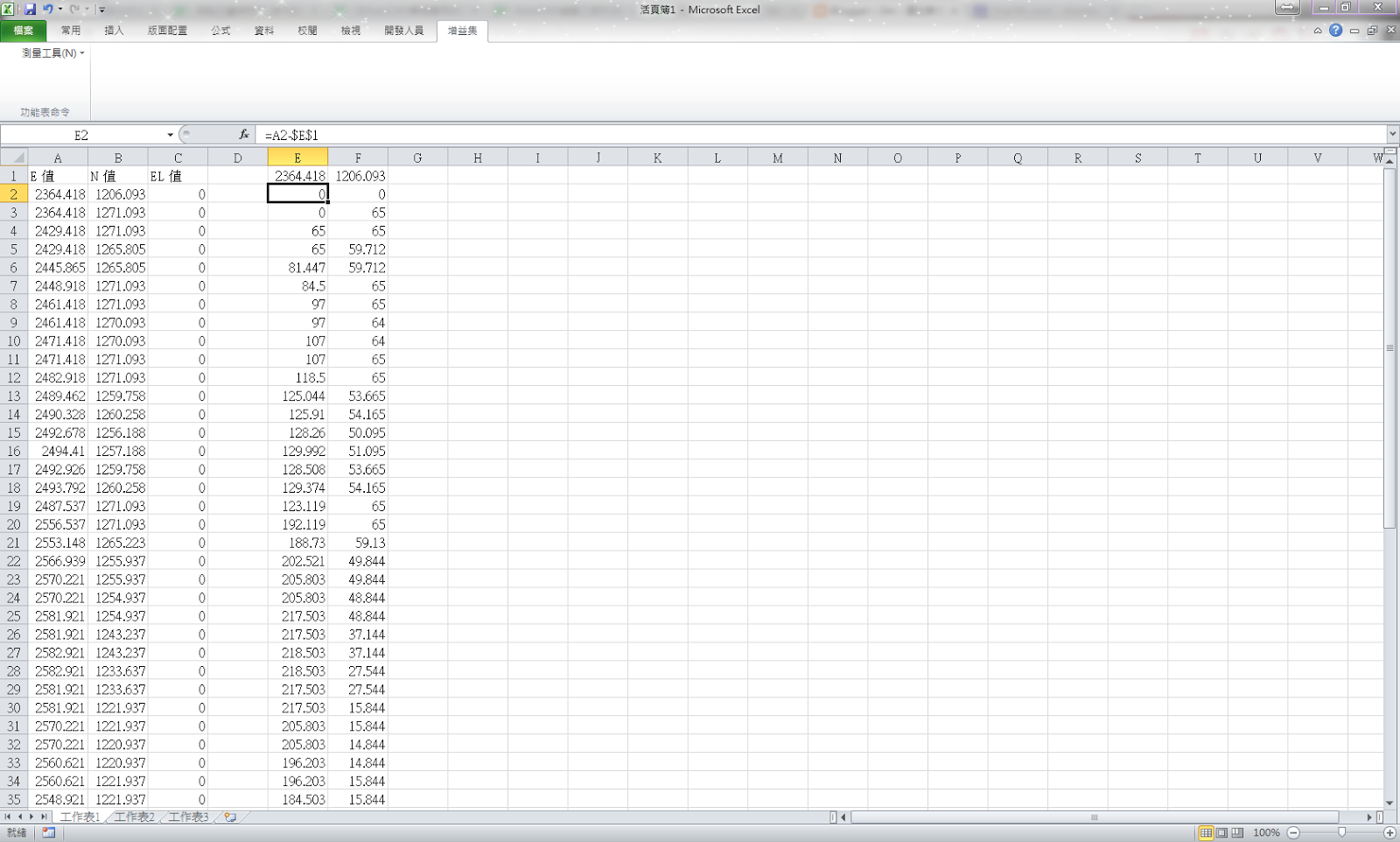Image resolution: width=1400 pixels, height=842 pixels.
Task: Switch to Page Layout view
Action: (1221, 832)
